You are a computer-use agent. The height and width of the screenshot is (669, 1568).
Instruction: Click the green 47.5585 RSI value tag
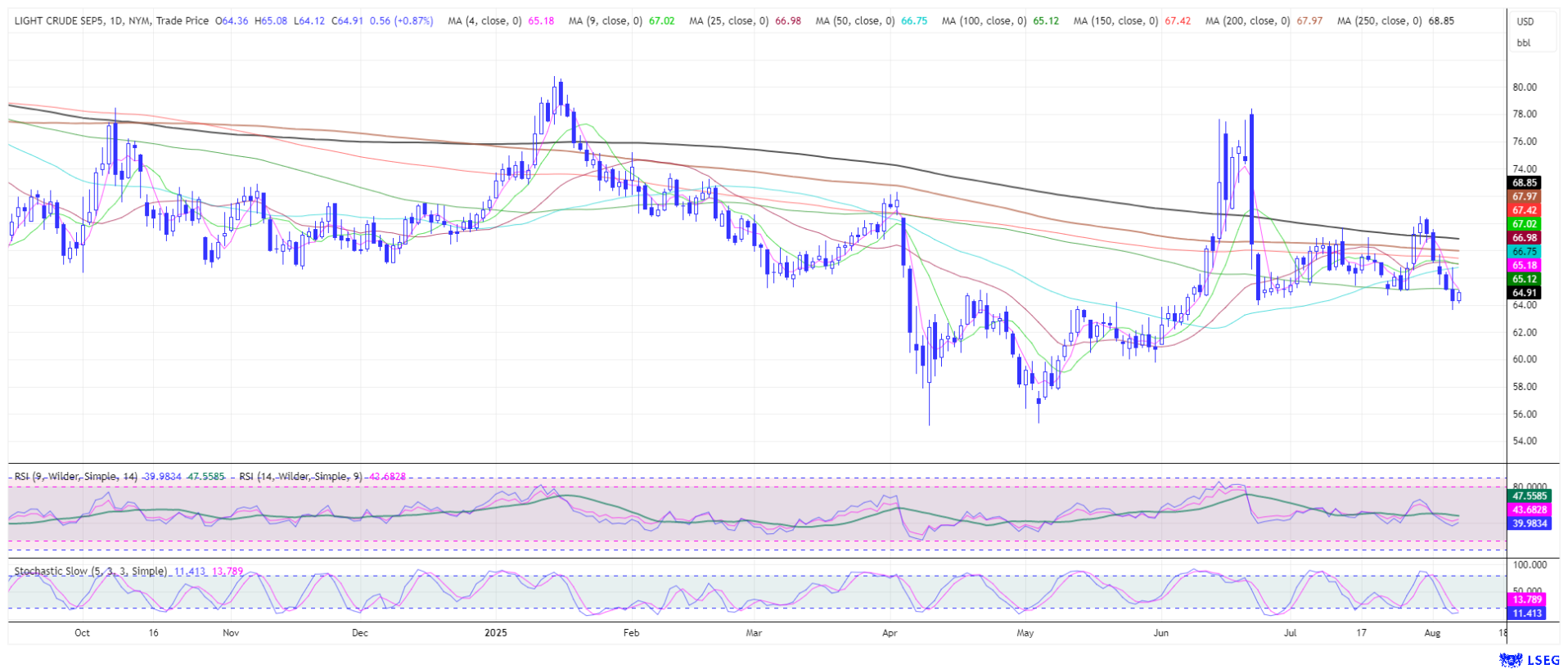pos(1529,496)
